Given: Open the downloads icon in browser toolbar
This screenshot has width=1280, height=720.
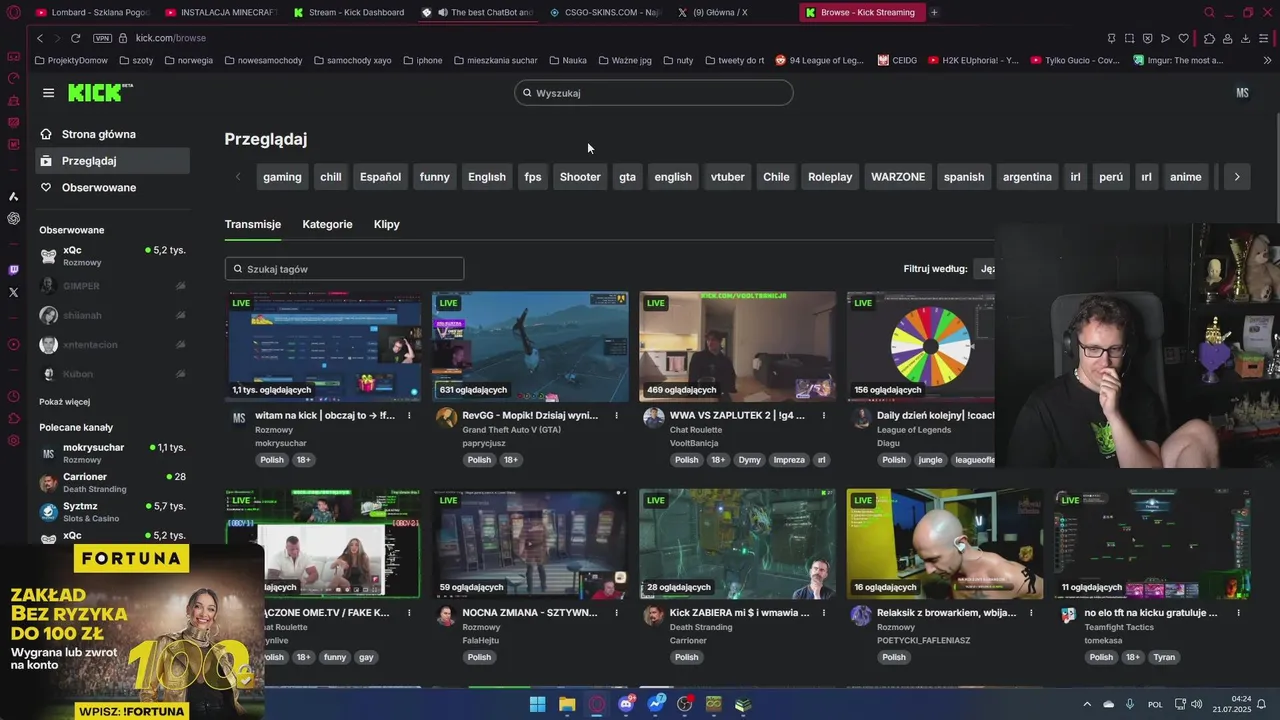Looking at the screenshot, I should [1245, 38].
